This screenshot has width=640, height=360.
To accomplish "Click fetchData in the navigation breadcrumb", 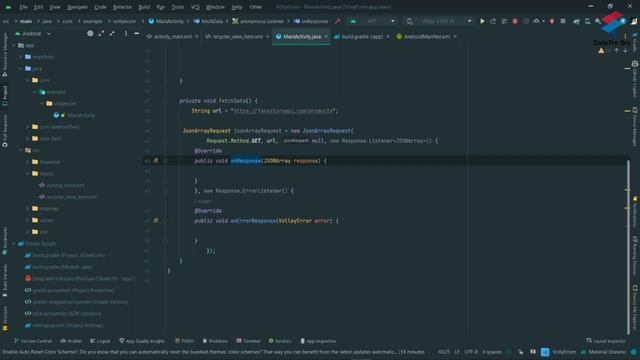I will 209,21.
